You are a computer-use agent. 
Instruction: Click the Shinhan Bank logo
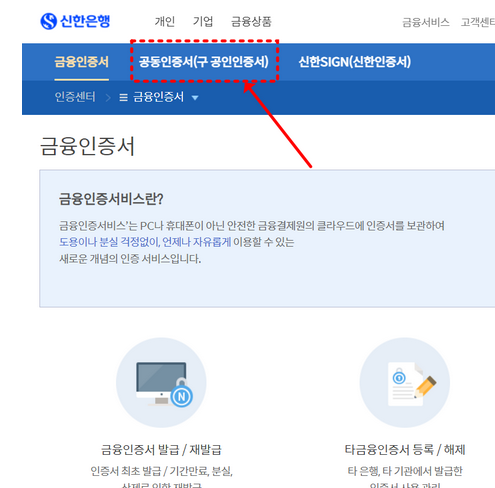(x=75, y=21)
